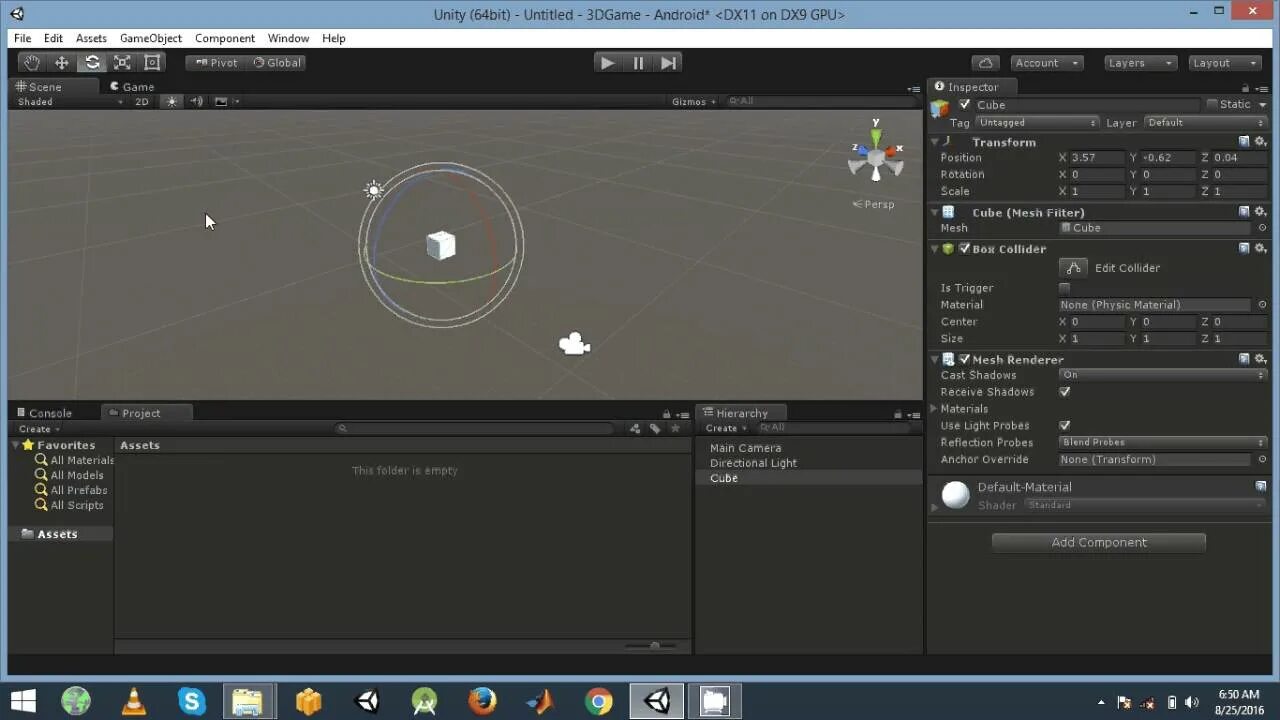Open the Project Create menu
This screenshot has height=720, width=1280.
point(40,429)
